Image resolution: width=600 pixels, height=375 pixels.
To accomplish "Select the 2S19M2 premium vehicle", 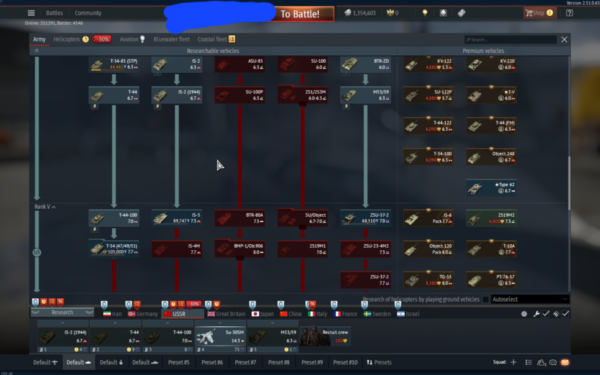I will (491, 218).
